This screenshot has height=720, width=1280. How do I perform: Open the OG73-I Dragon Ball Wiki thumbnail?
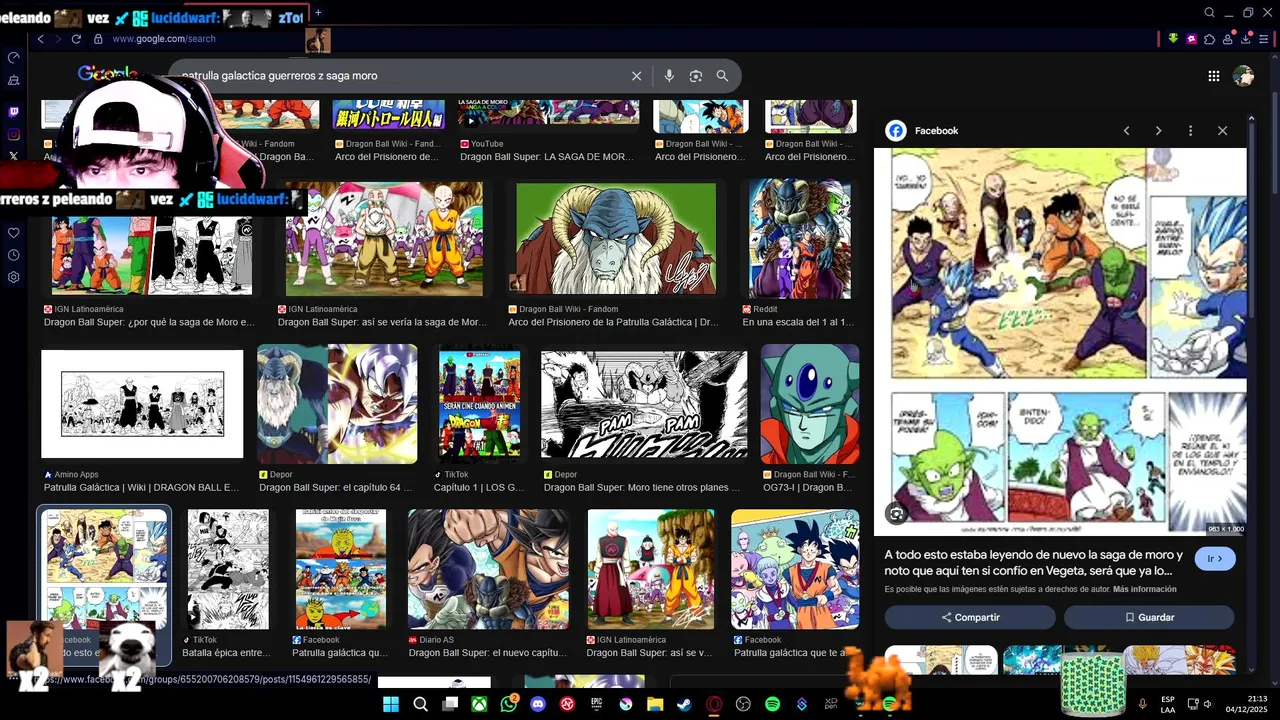pos(810,404)
